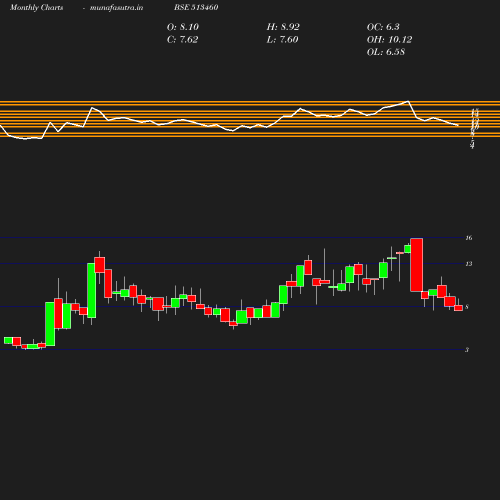Click the munafasutra.in site label
Image resolution: width=500 pixels, height=500 pixels.
pyautogui.click(x=117, y=7)
